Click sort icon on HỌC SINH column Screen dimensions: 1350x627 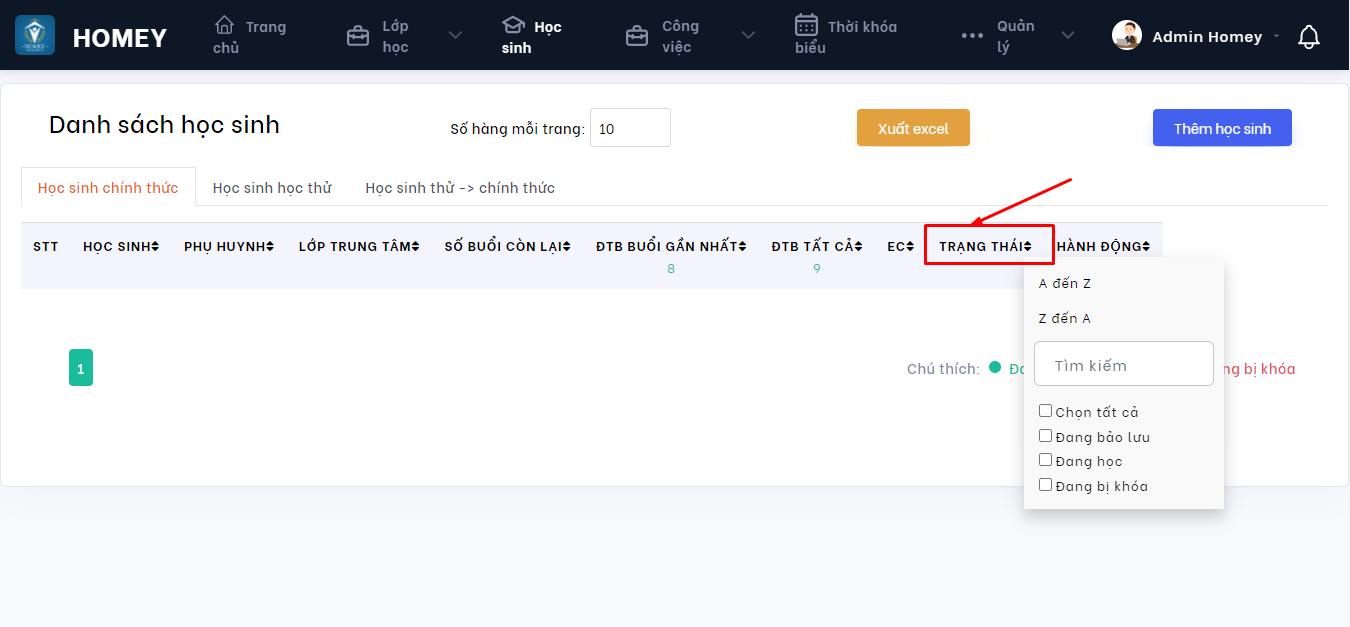pos(156,247)
